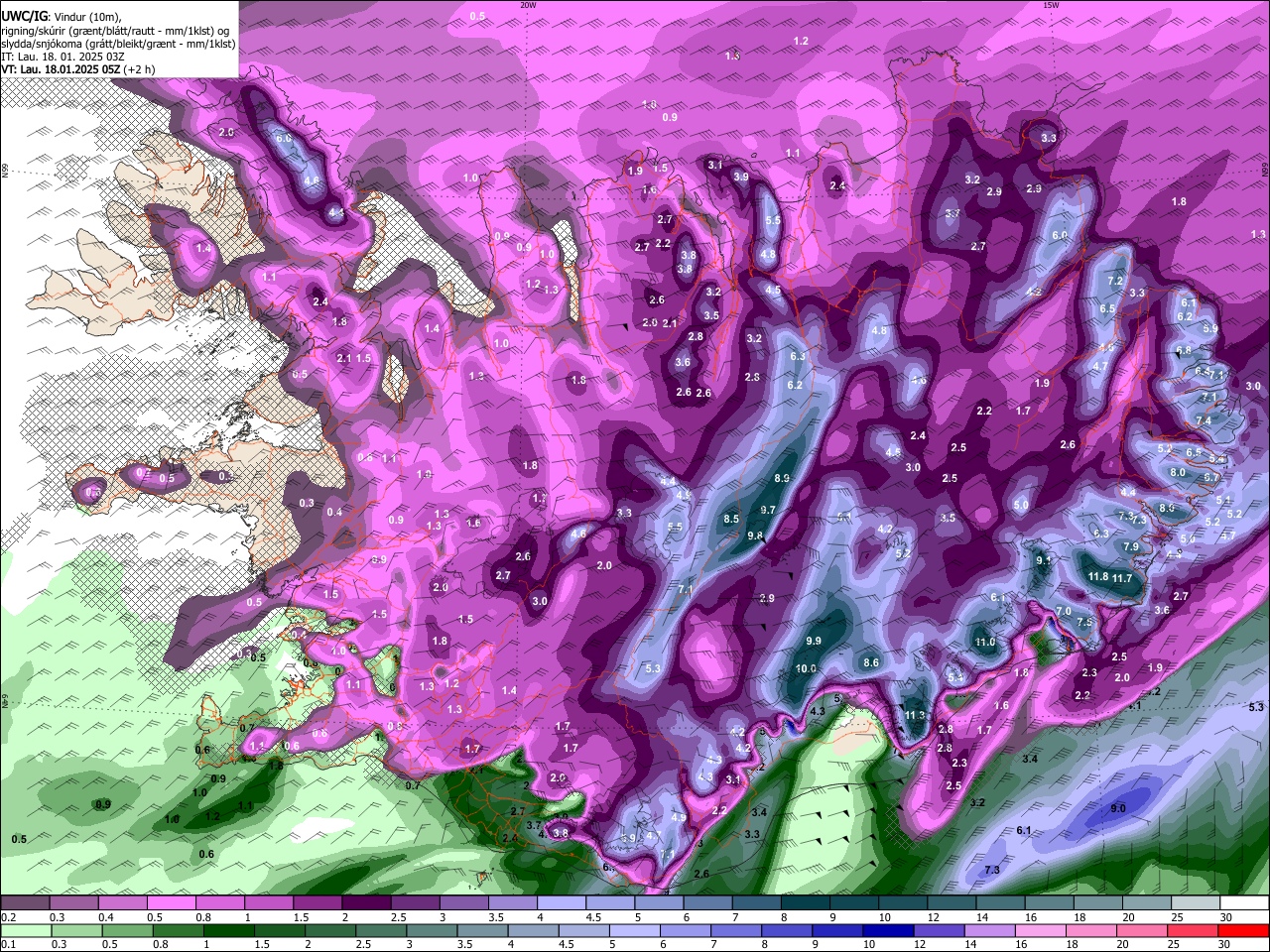The width and height of the screenshot is (1270, 952).
Task: Click the 9.7 precipitation value on the map
Action: (x=768, y=510)
